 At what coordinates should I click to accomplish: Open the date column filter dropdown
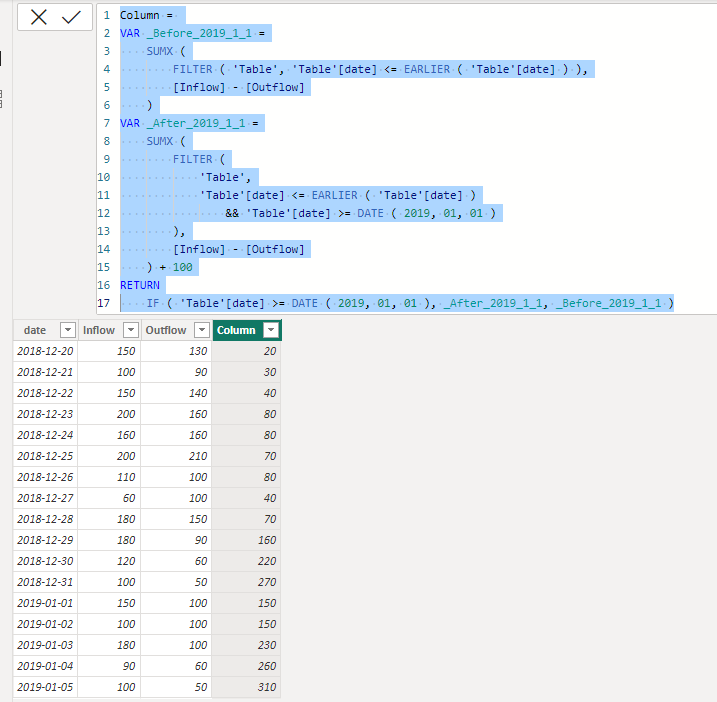pyautogui.click(x=68, y=330)
